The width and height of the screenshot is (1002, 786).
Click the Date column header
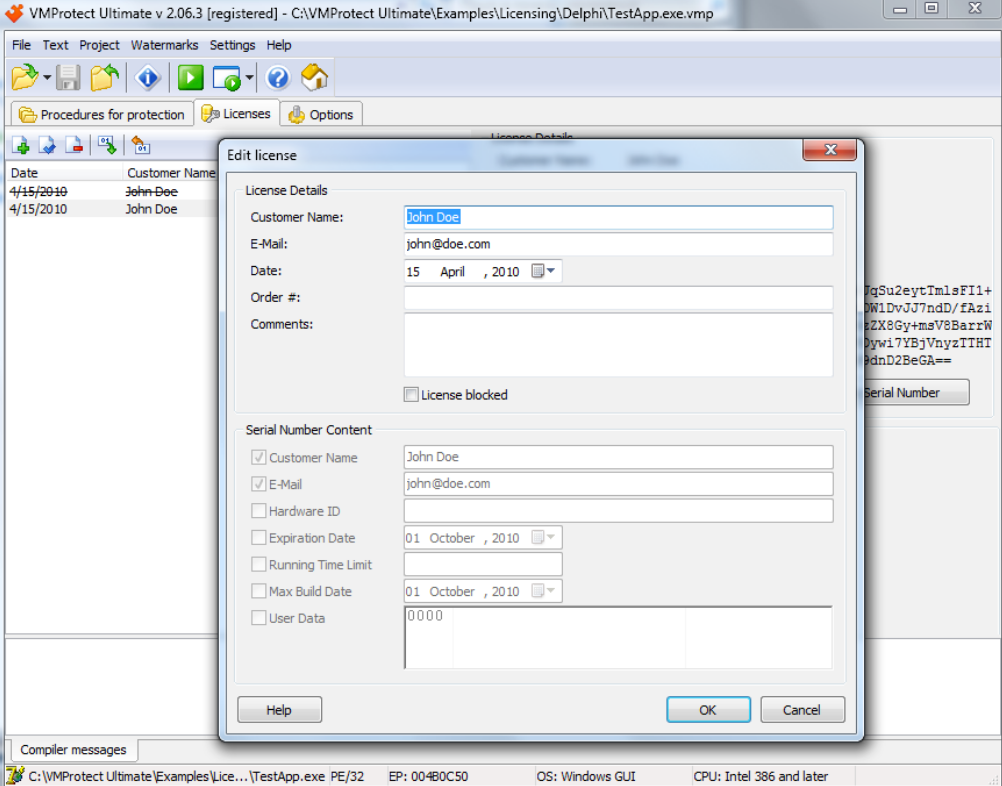click(64, 173)
